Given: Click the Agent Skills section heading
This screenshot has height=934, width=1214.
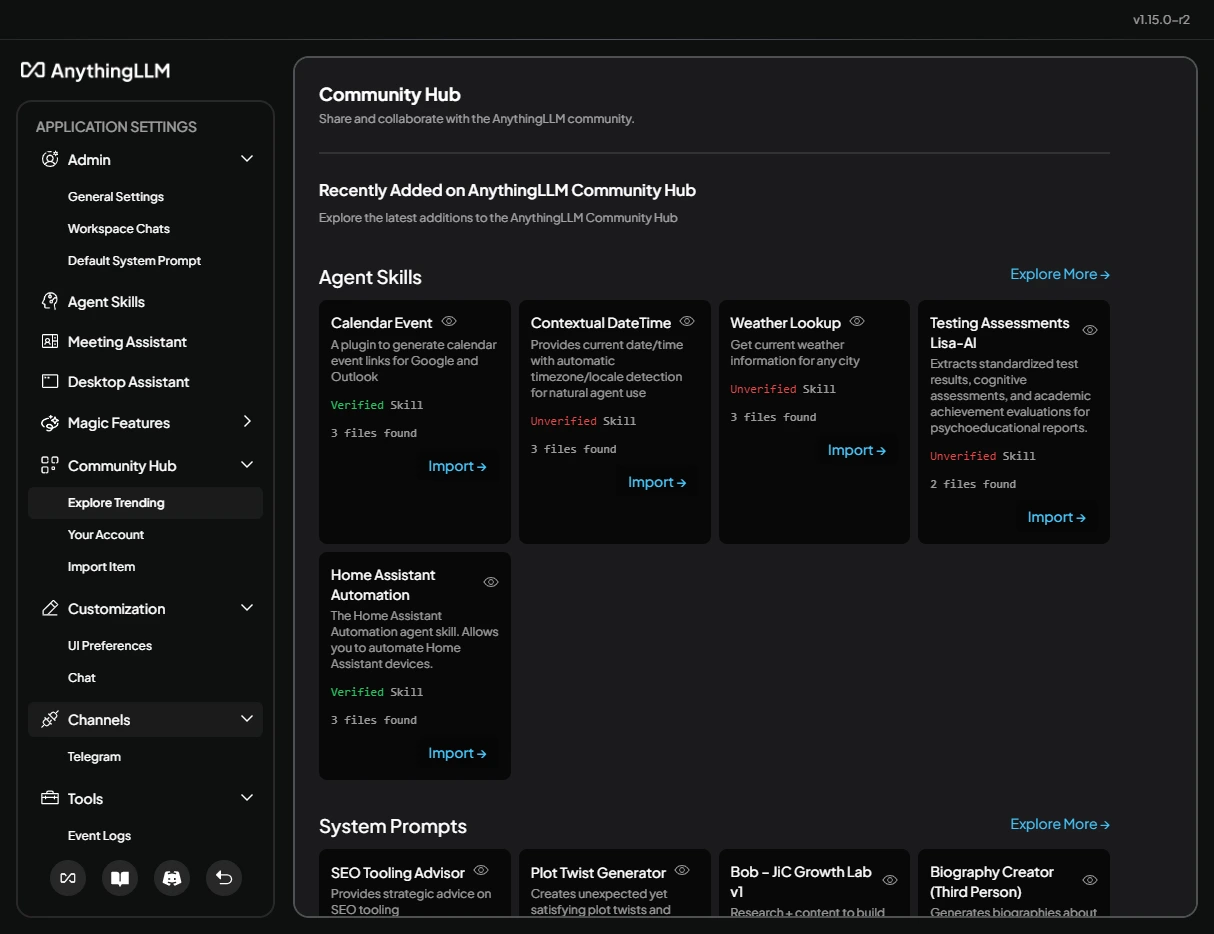Looking at the screenshot, I should click(370, 277).
